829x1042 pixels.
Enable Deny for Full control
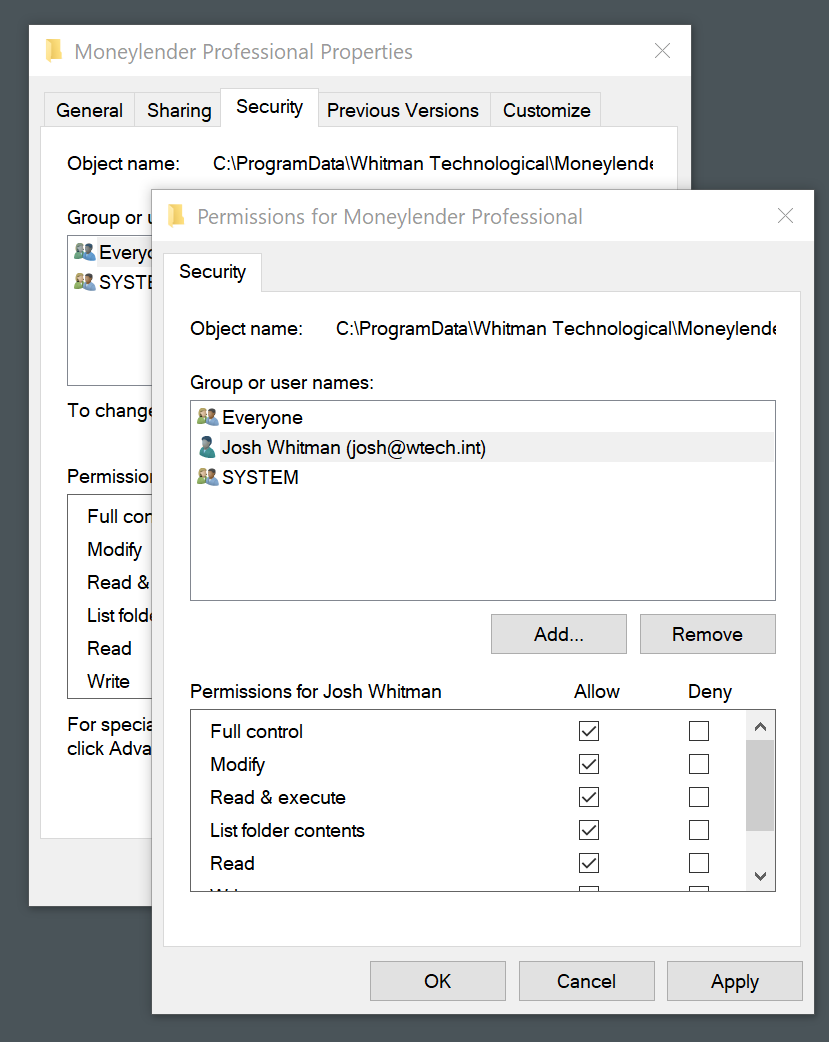pos(698,731)
